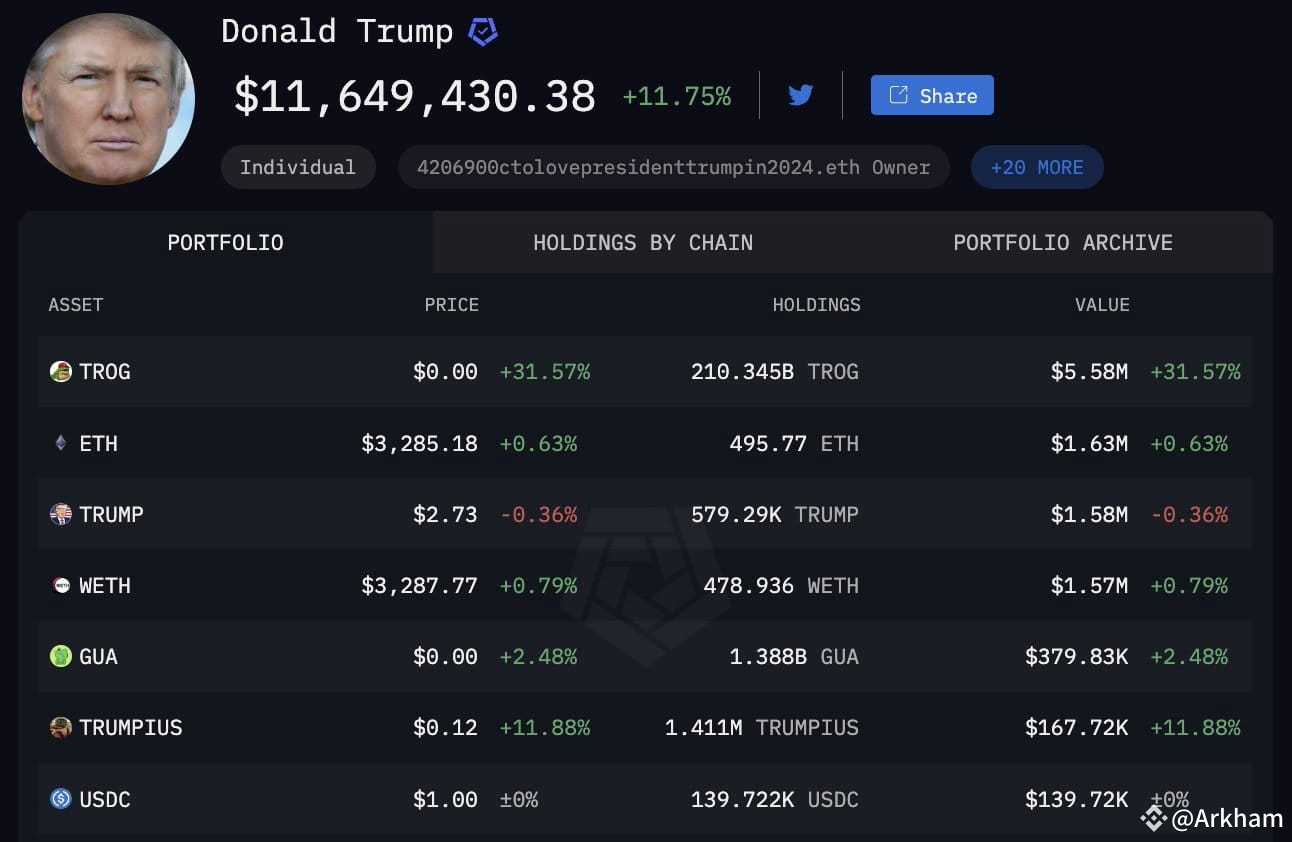Viewport: 1292px width, 842px height.
Task: Click the TRUMPIUS token icon
Action: pos(61,728)
